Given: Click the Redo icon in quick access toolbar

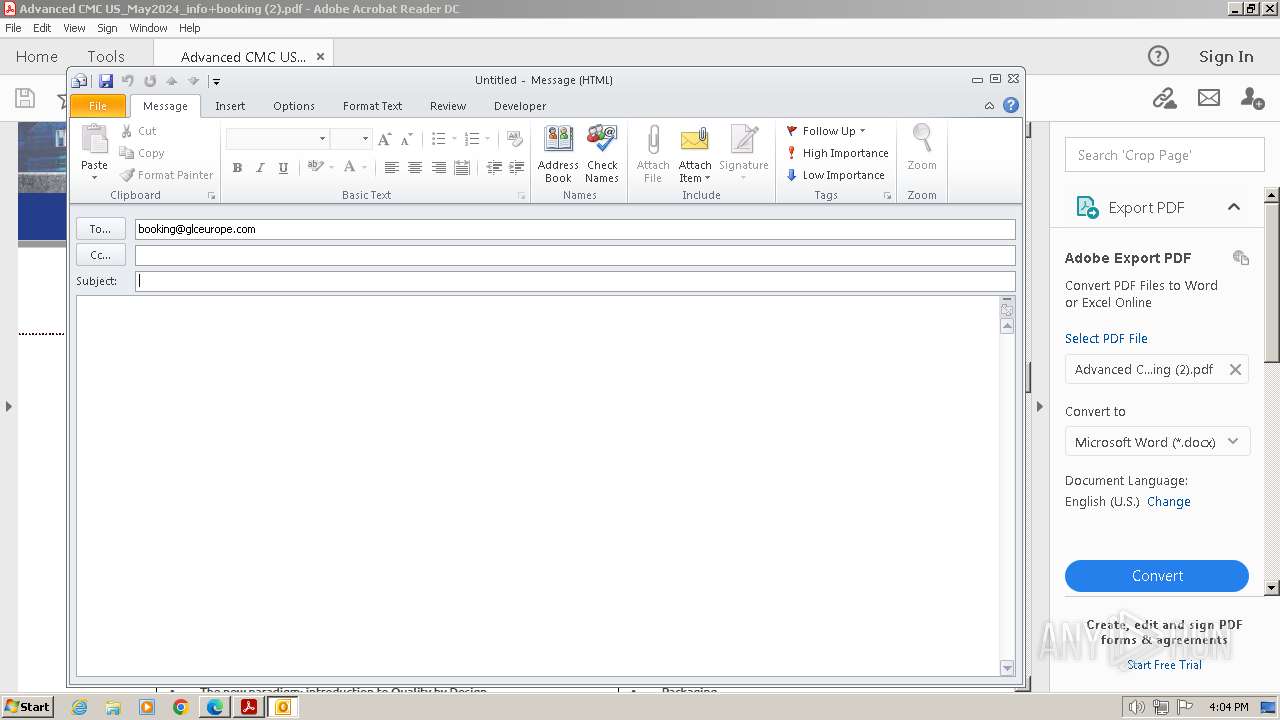Looking at the screenshot, I should (x=150, y=81).
